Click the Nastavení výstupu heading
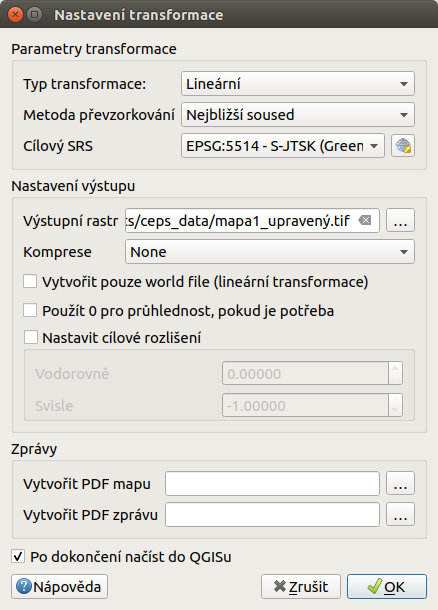The image size is (438, 610). pos(73,186)
